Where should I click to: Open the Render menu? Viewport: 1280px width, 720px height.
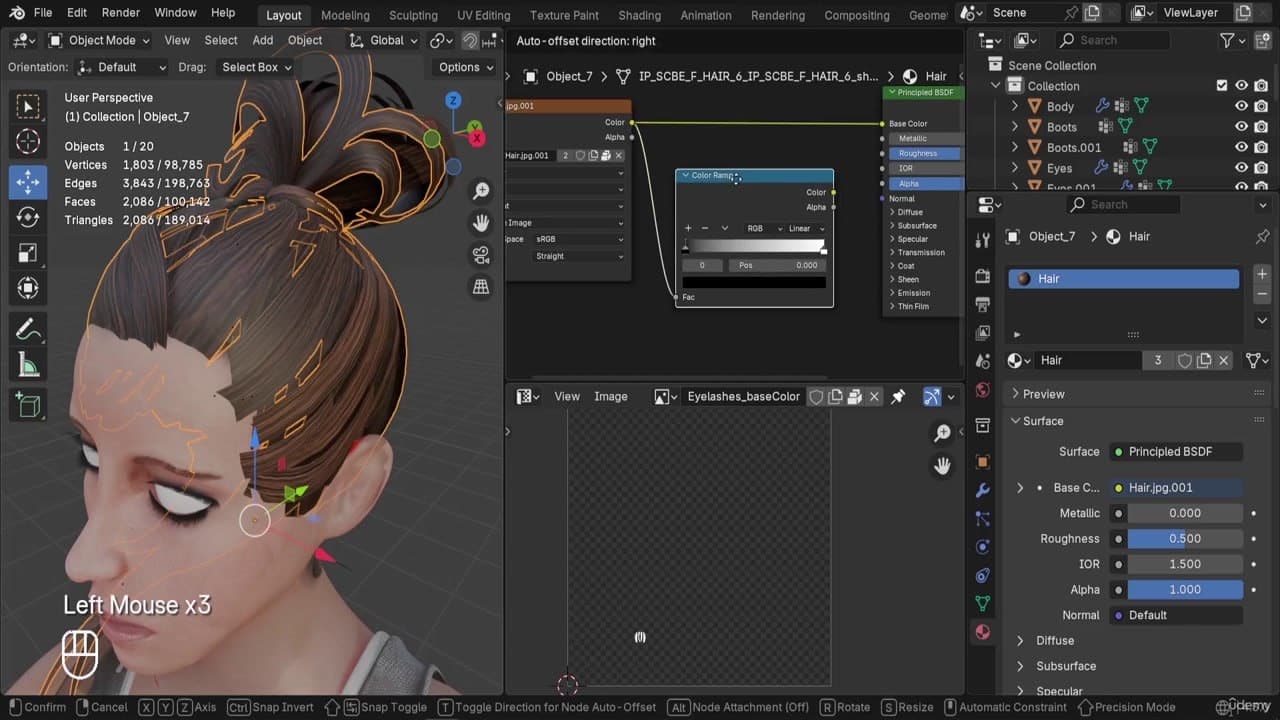click(121, 13)
